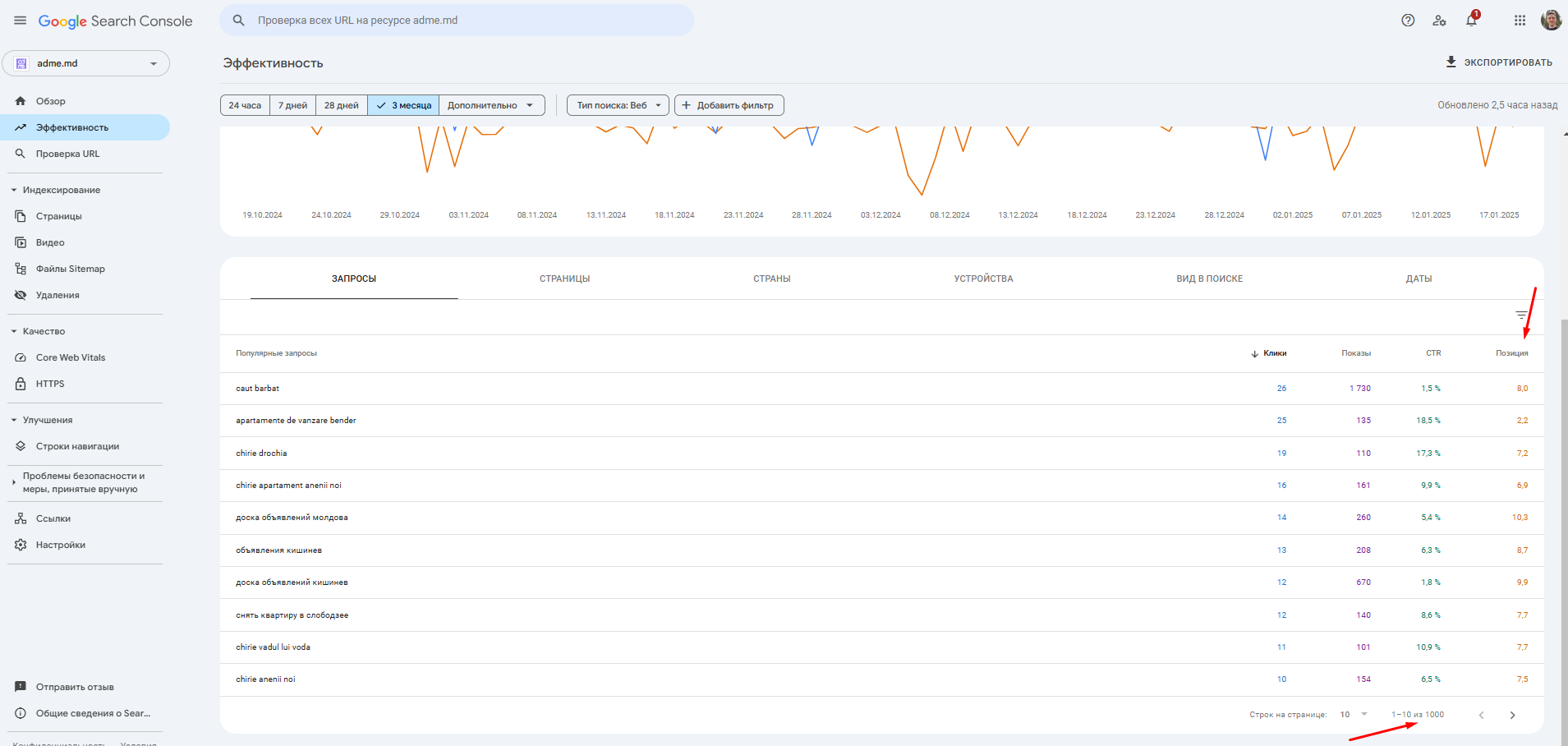Open the search type Web dropdown
The width and height of the screenshot is (1568, 746).
pos(618,105)
